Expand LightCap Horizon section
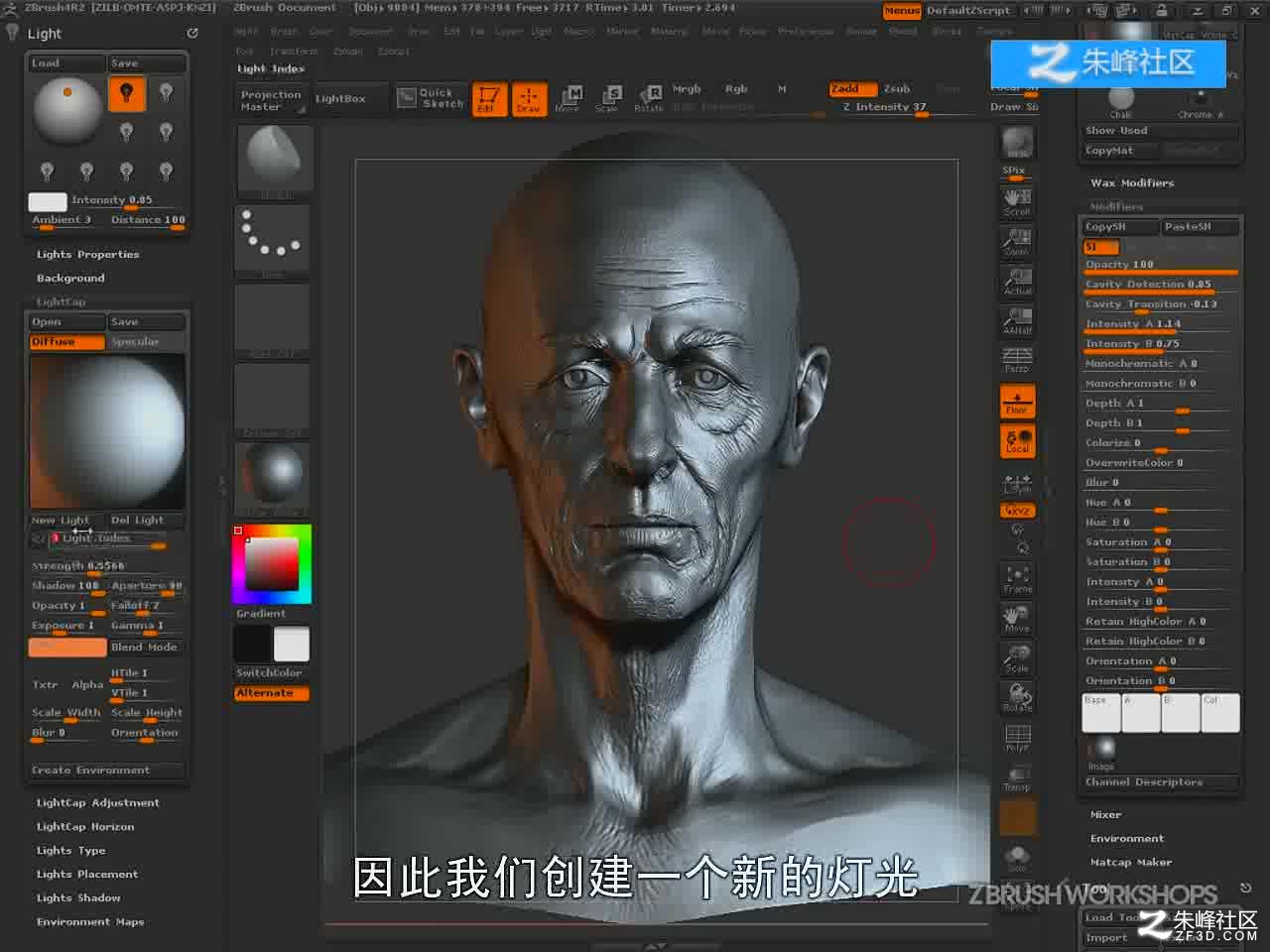 (x=85, y=827)
